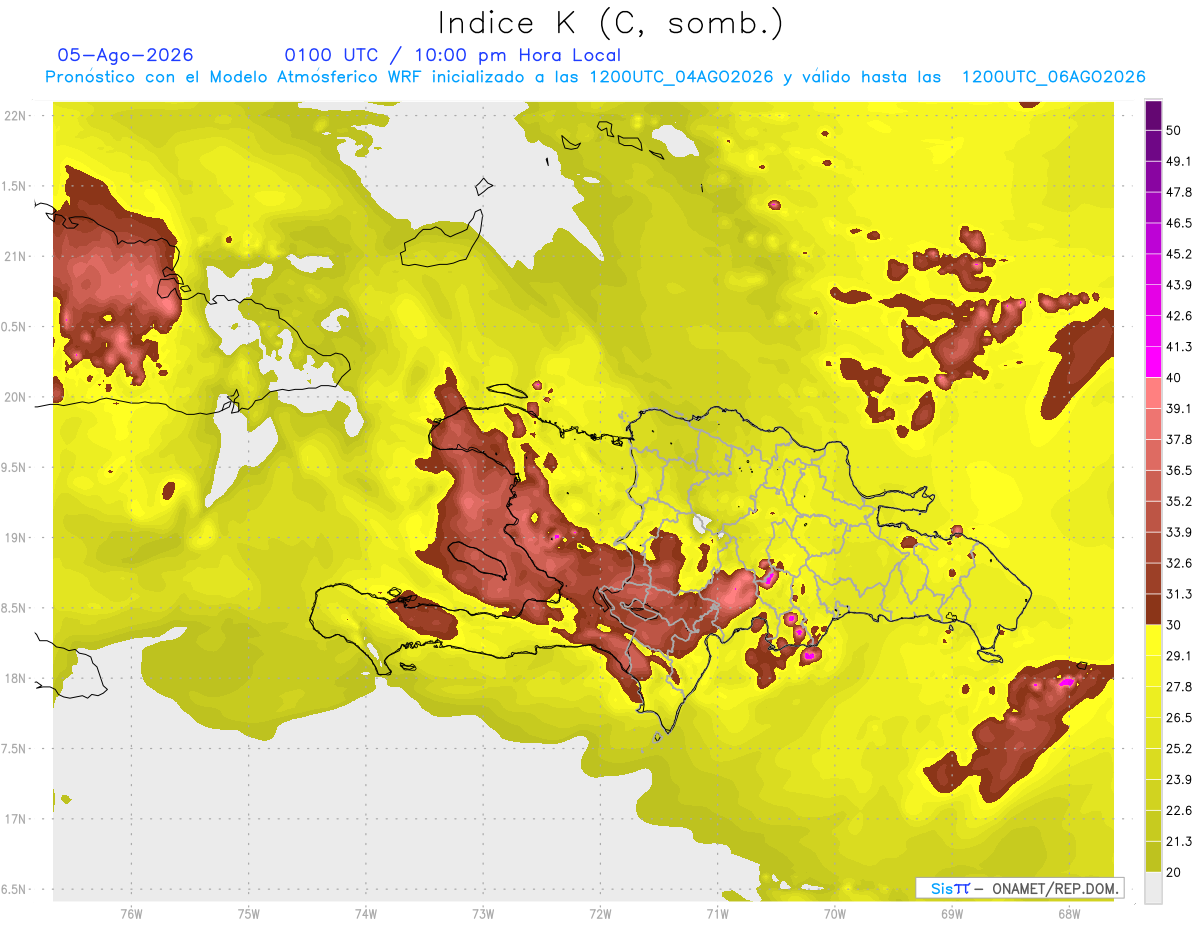Click the color scale value '49.1'
The width and height of the screenshot is (1200, 927).
coord(1179,161)
